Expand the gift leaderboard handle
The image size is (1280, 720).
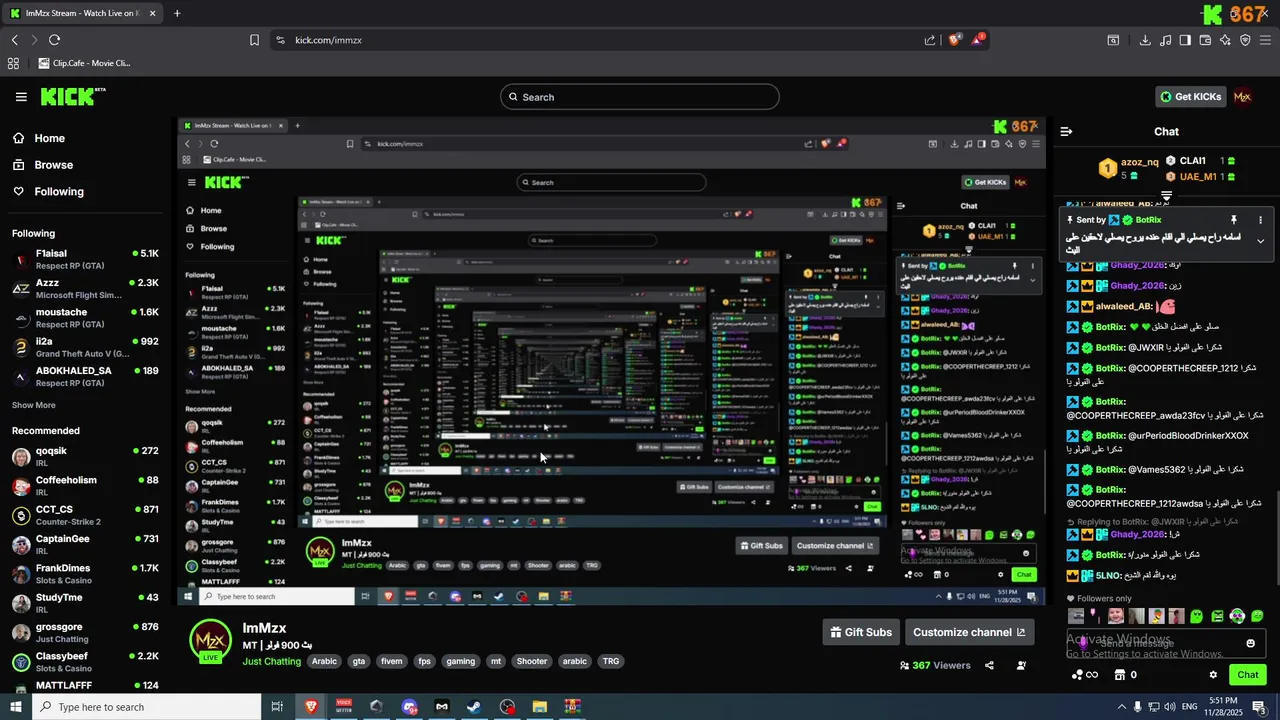1166,196
